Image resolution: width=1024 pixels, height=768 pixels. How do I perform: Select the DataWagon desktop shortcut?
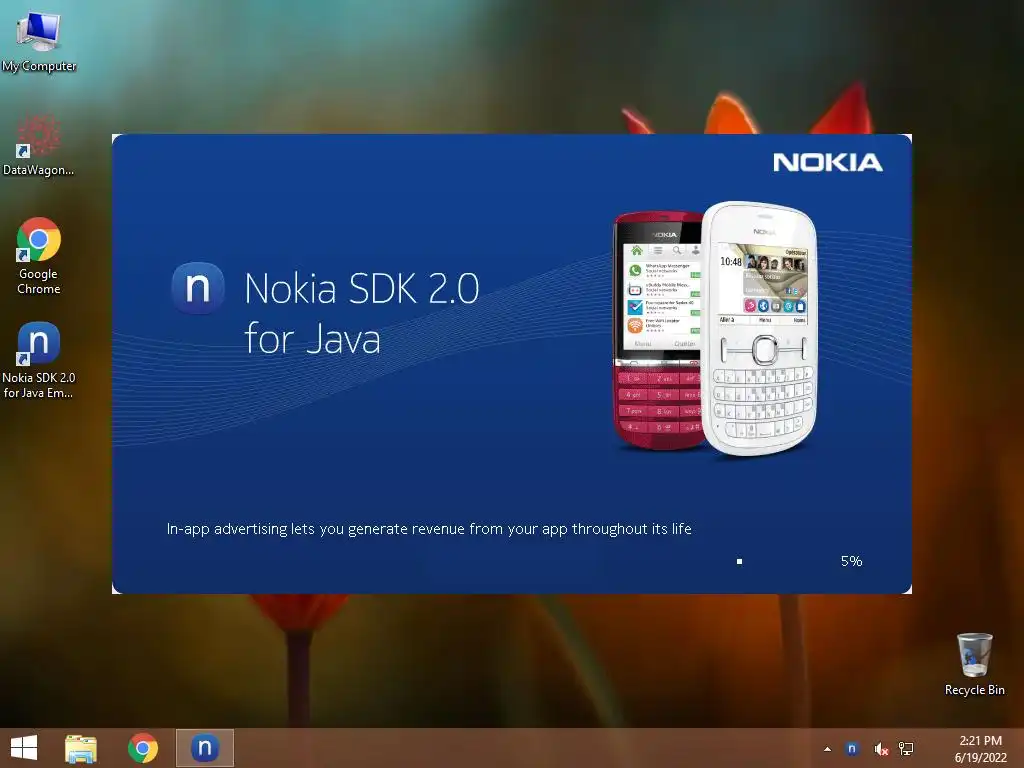[x=39, y=145]
